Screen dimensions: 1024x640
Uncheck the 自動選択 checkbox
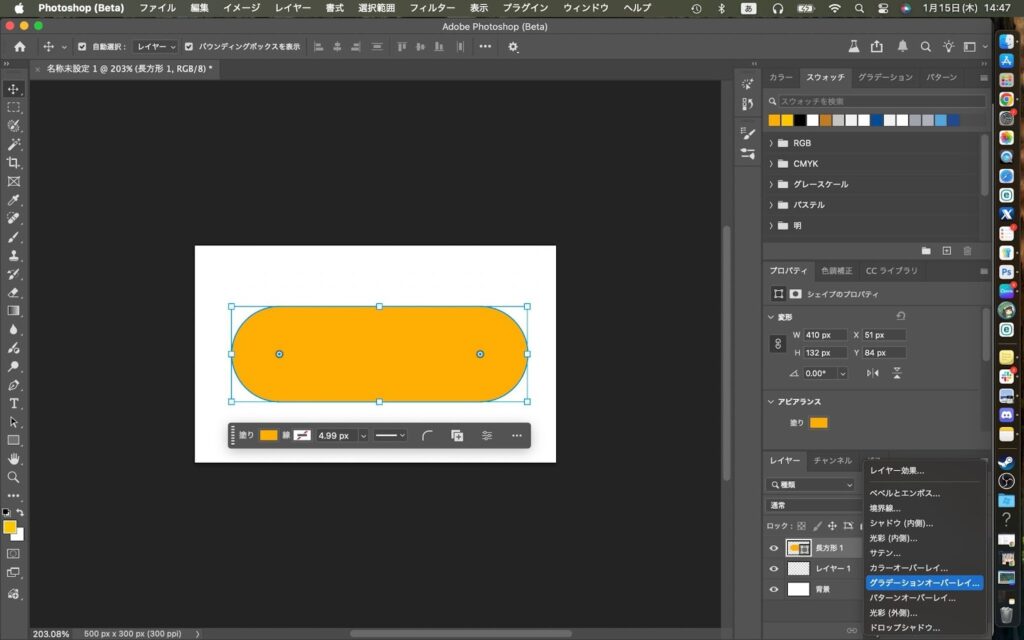tap(82, 47)
